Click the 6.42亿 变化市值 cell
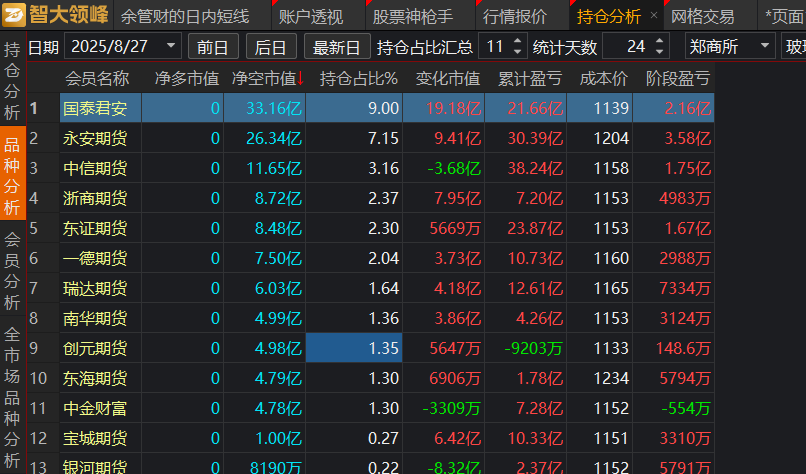The height and width of the screenshot is (474, 806). click(444, 438)
